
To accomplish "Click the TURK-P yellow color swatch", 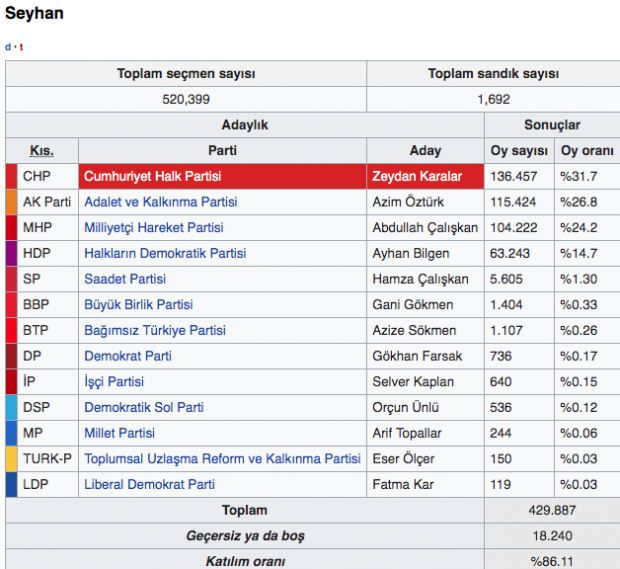I will click(x=11, y=459).
